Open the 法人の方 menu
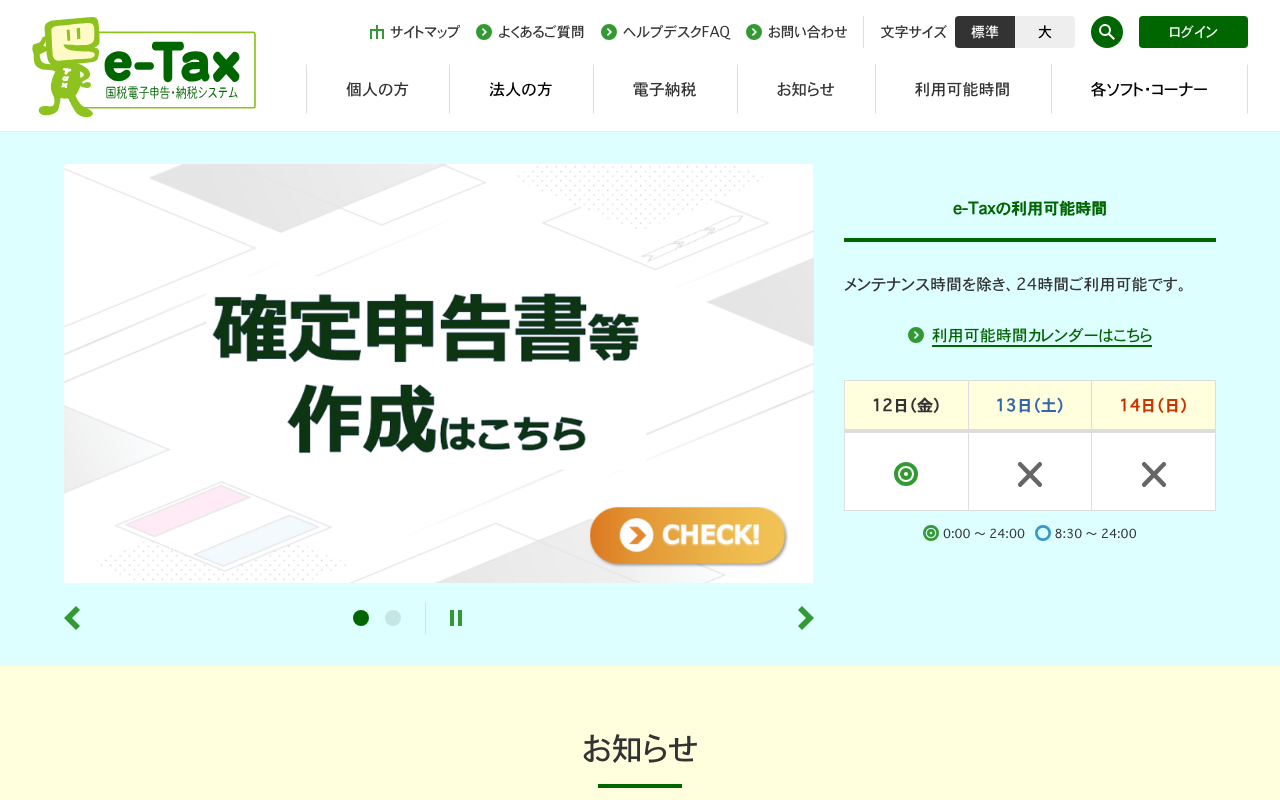 pyautogui.click(x=521, y=89)
